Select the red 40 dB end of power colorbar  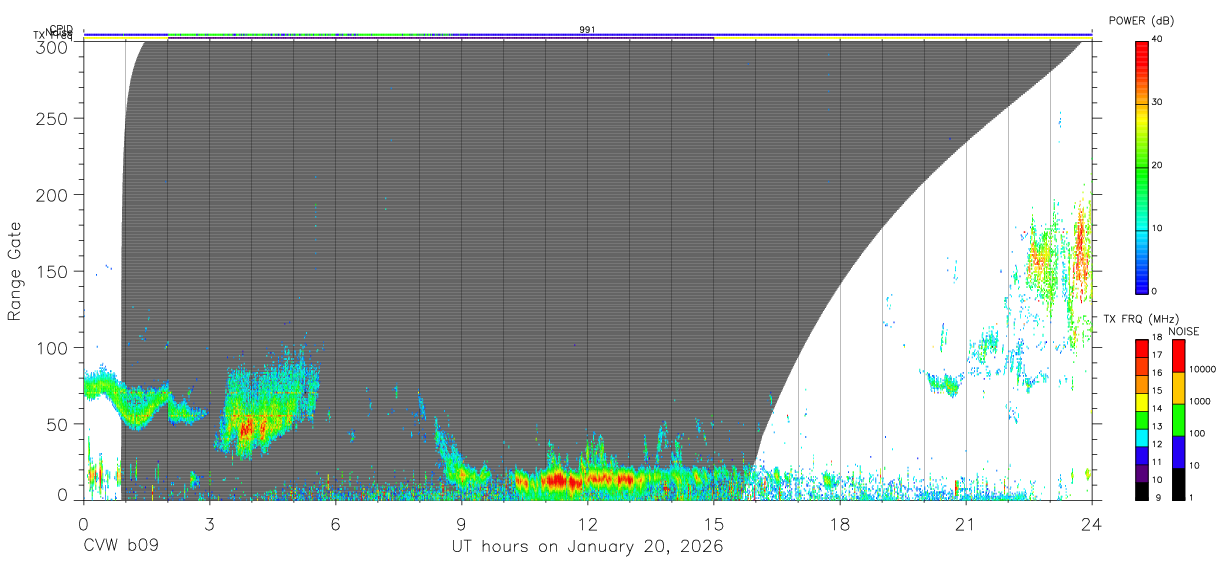coord(1143,45)
